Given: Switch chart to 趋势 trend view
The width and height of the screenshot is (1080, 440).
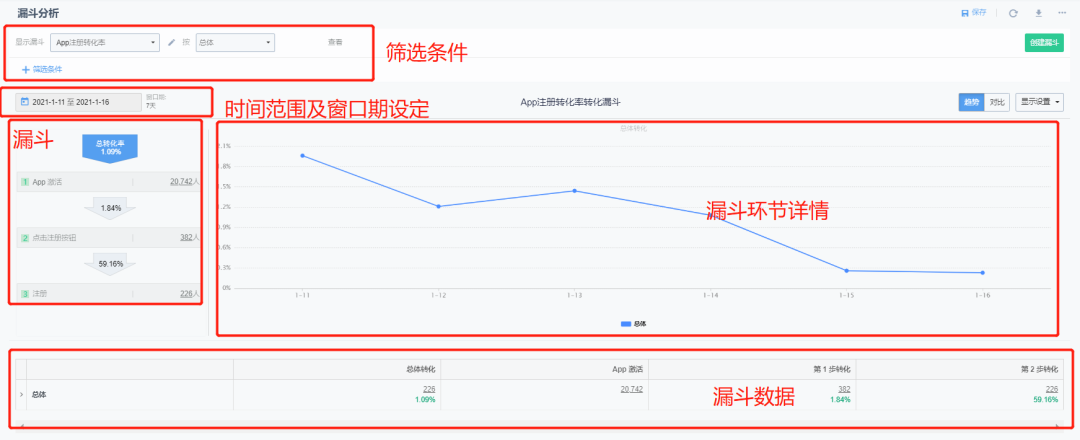Looking at the screenshot, I should [970, 102].
